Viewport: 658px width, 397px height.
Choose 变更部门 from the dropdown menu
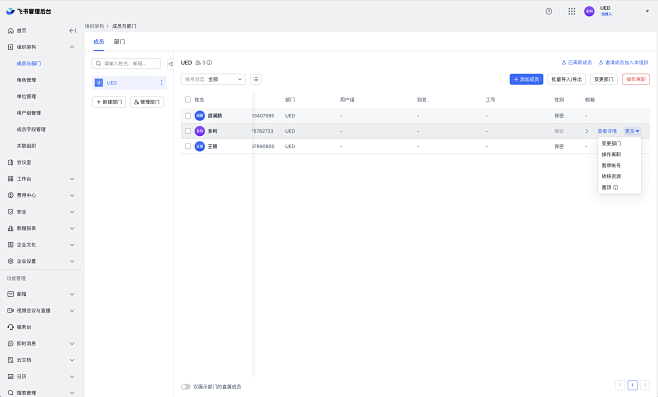point(611,144)
